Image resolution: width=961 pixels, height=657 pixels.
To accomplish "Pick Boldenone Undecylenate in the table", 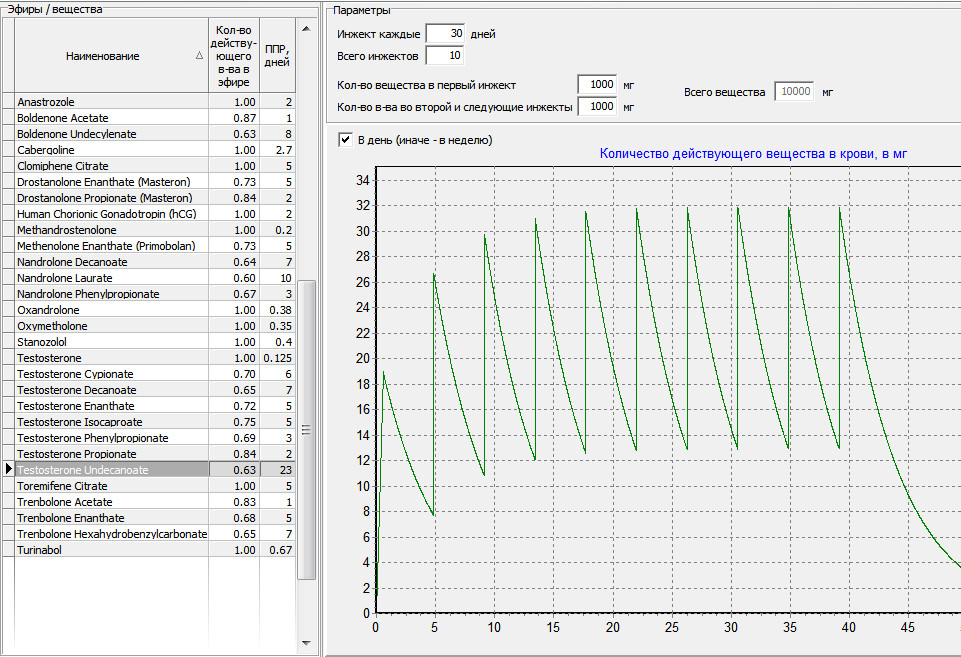I will [x=110, y=134].
